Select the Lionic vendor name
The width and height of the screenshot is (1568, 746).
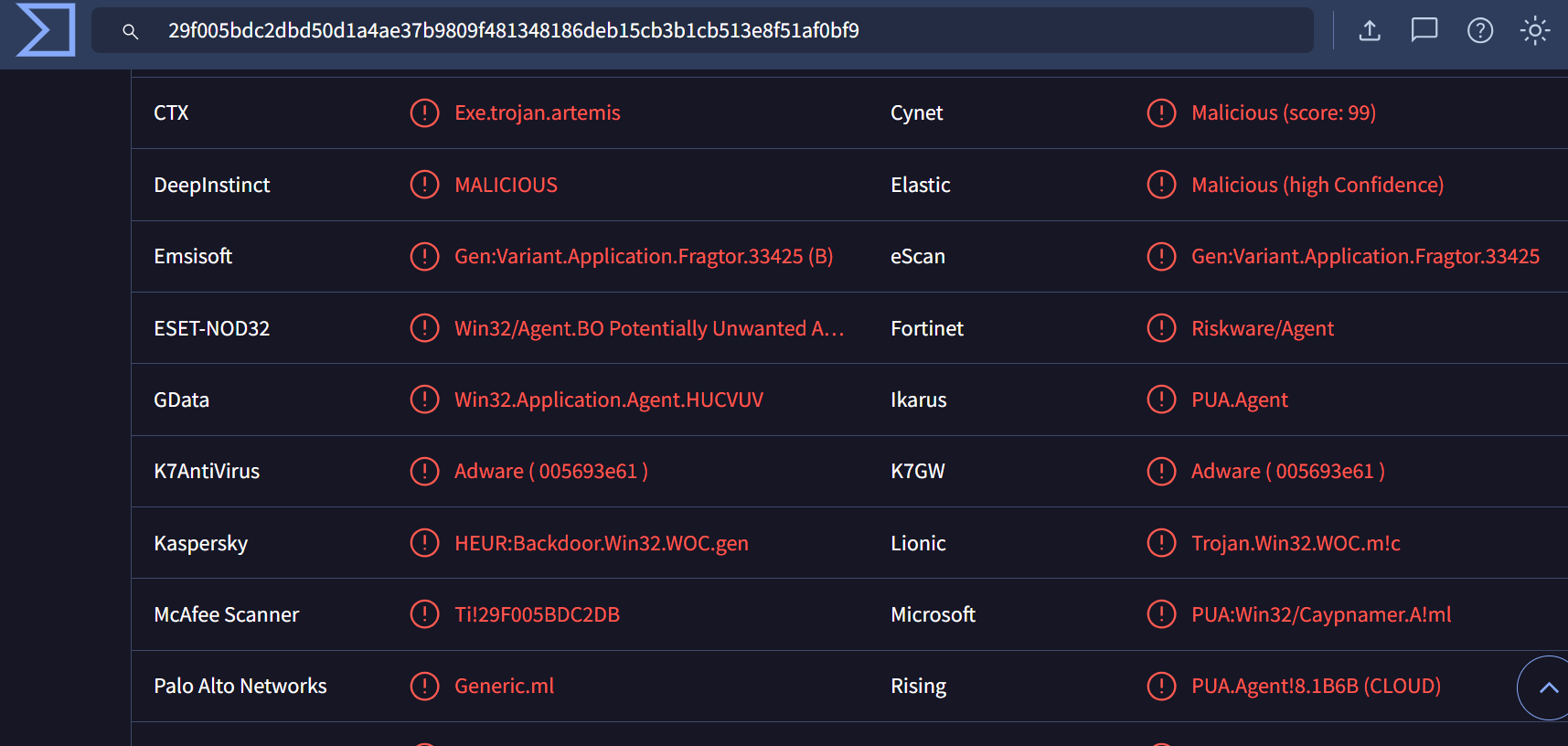pyautogui.click(x=918, y=543)
